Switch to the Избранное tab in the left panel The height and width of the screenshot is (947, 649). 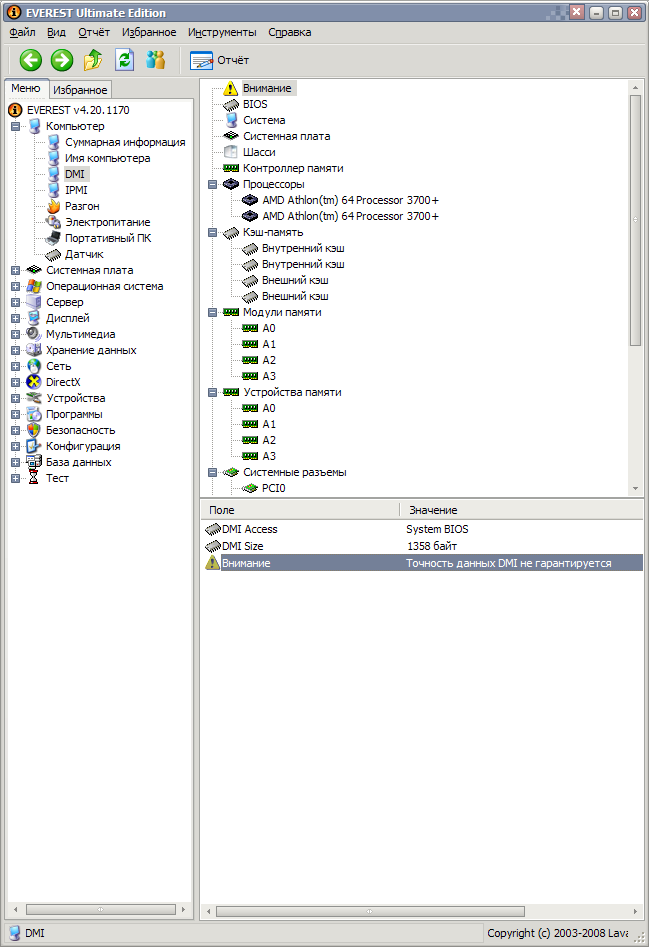point(80,89)
